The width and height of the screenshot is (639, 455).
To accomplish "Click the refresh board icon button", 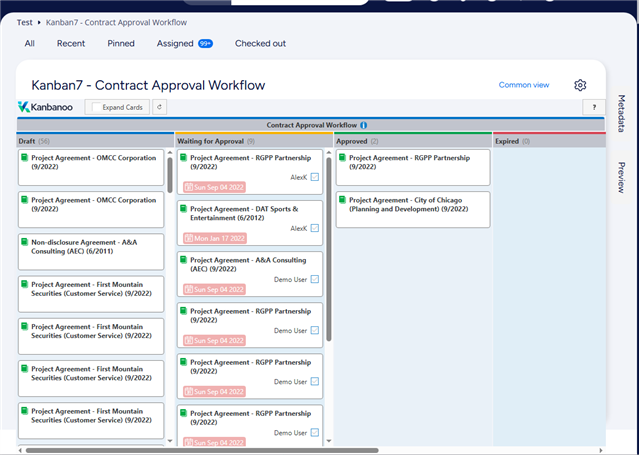I will click(x=159, y=107).
